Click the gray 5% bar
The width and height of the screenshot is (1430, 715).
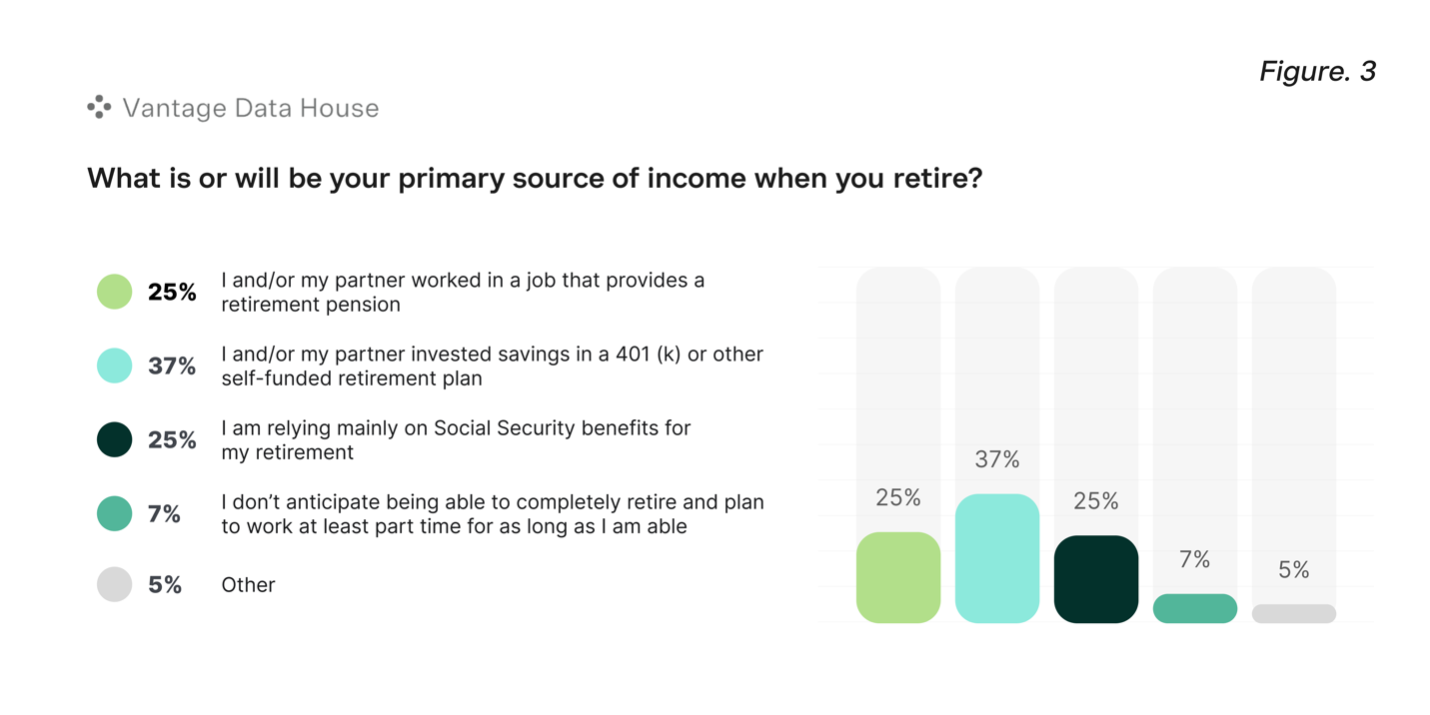coord(1294,613)
